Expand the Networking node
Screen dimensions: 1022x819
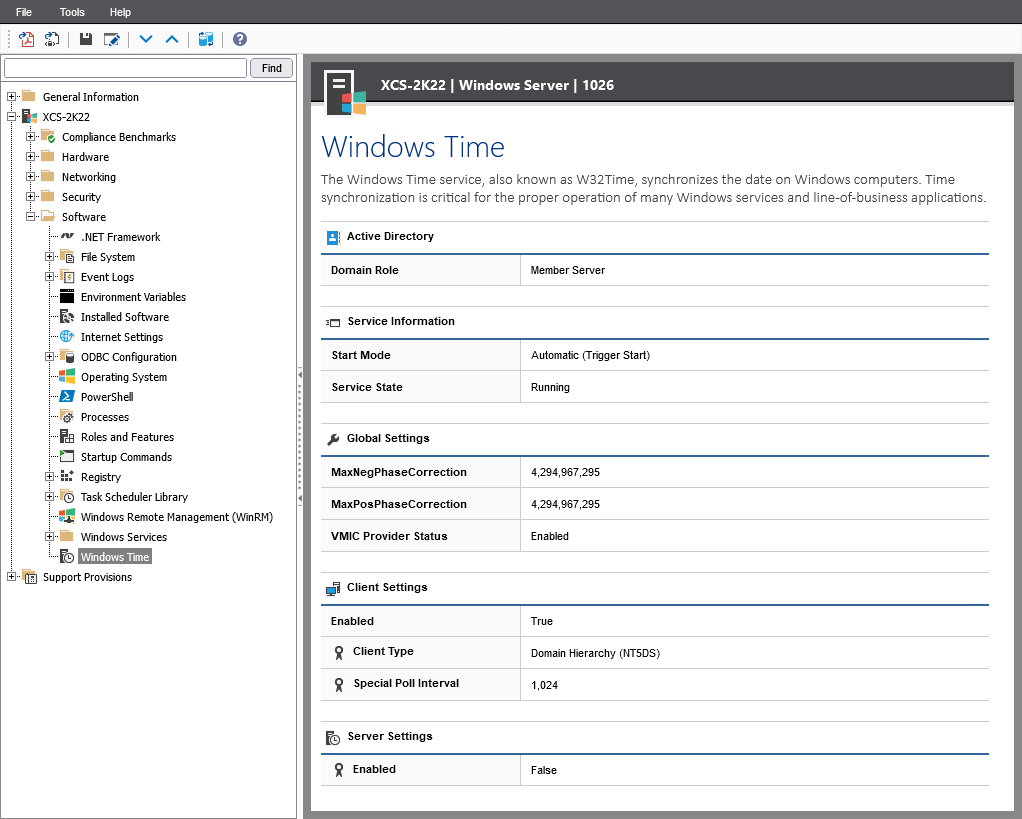30,177
